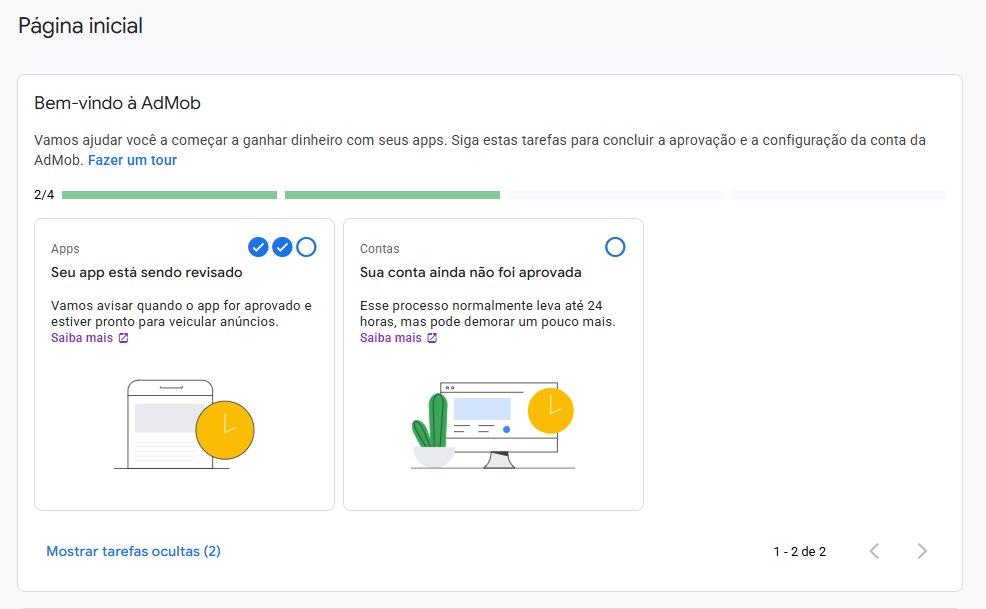The width and height of the screenshot is (986, 609).
Task: Go to previous tasks page arrow
Action: click(x=874, y=551)
